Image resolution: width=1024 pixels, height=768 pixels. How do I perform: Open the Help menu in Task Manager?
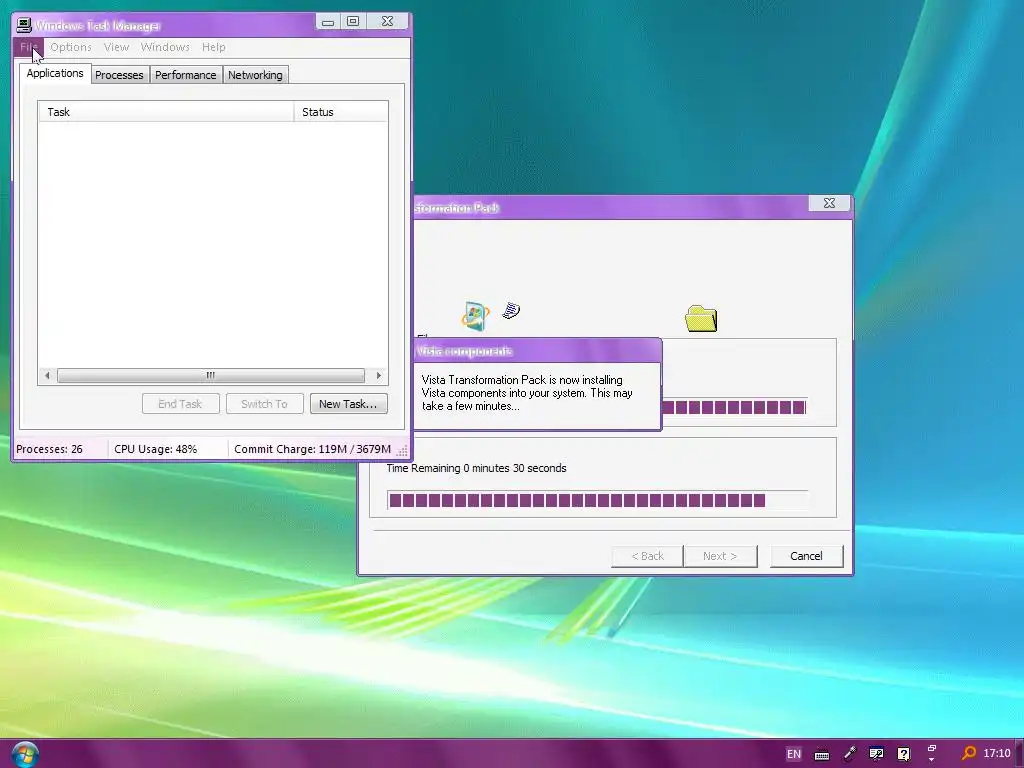coord(214,47)
